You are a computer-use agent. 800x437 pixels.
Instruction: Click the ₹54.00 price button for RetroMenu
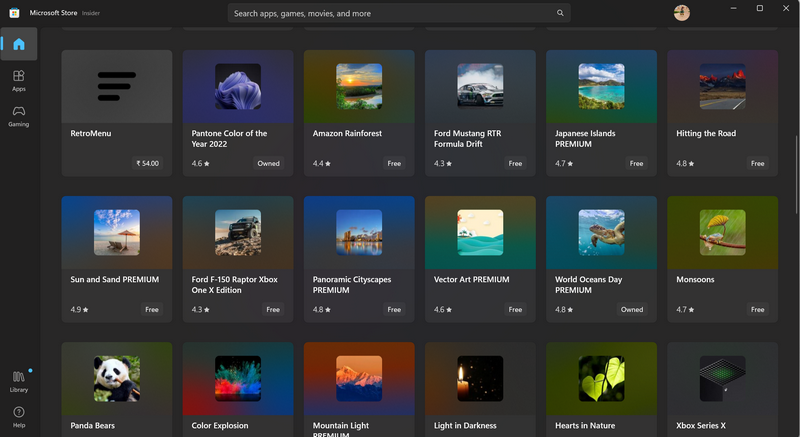click(x=147, y=163)
